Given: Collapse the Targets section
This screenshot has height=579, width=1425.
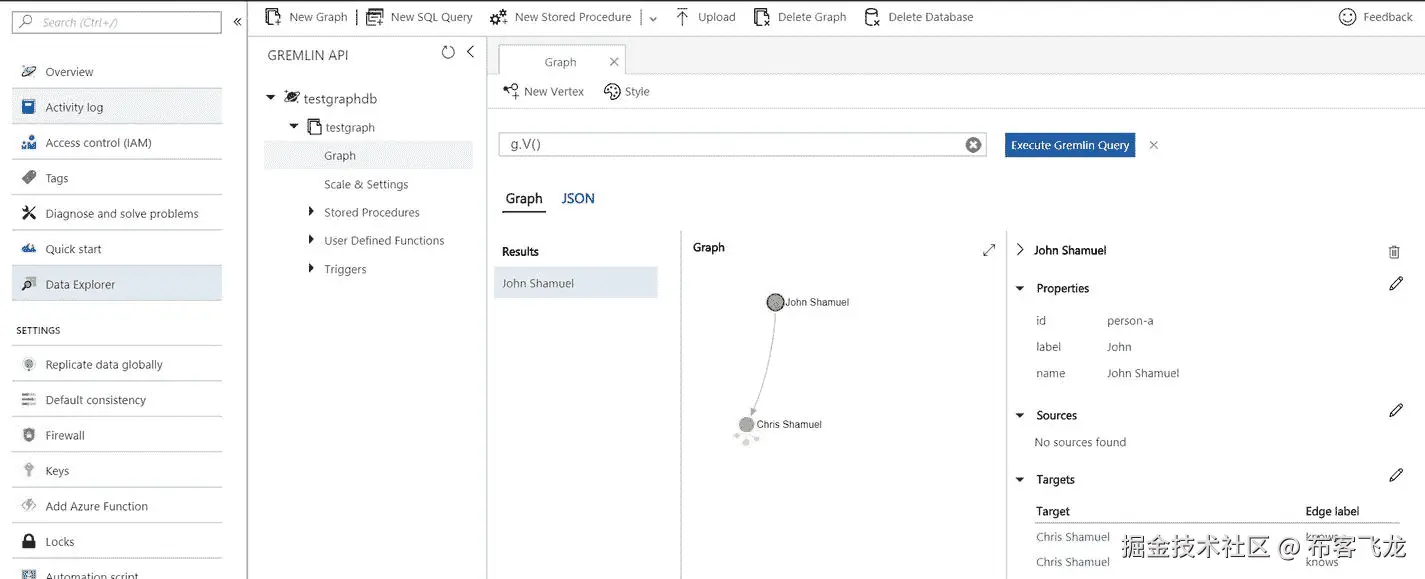Looking at the screenshot, I should 1020,480.
